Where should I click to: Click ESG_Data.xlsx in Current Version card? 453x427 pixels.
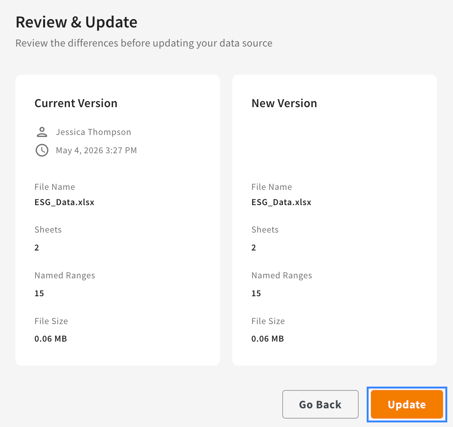(x=64, y=202)
